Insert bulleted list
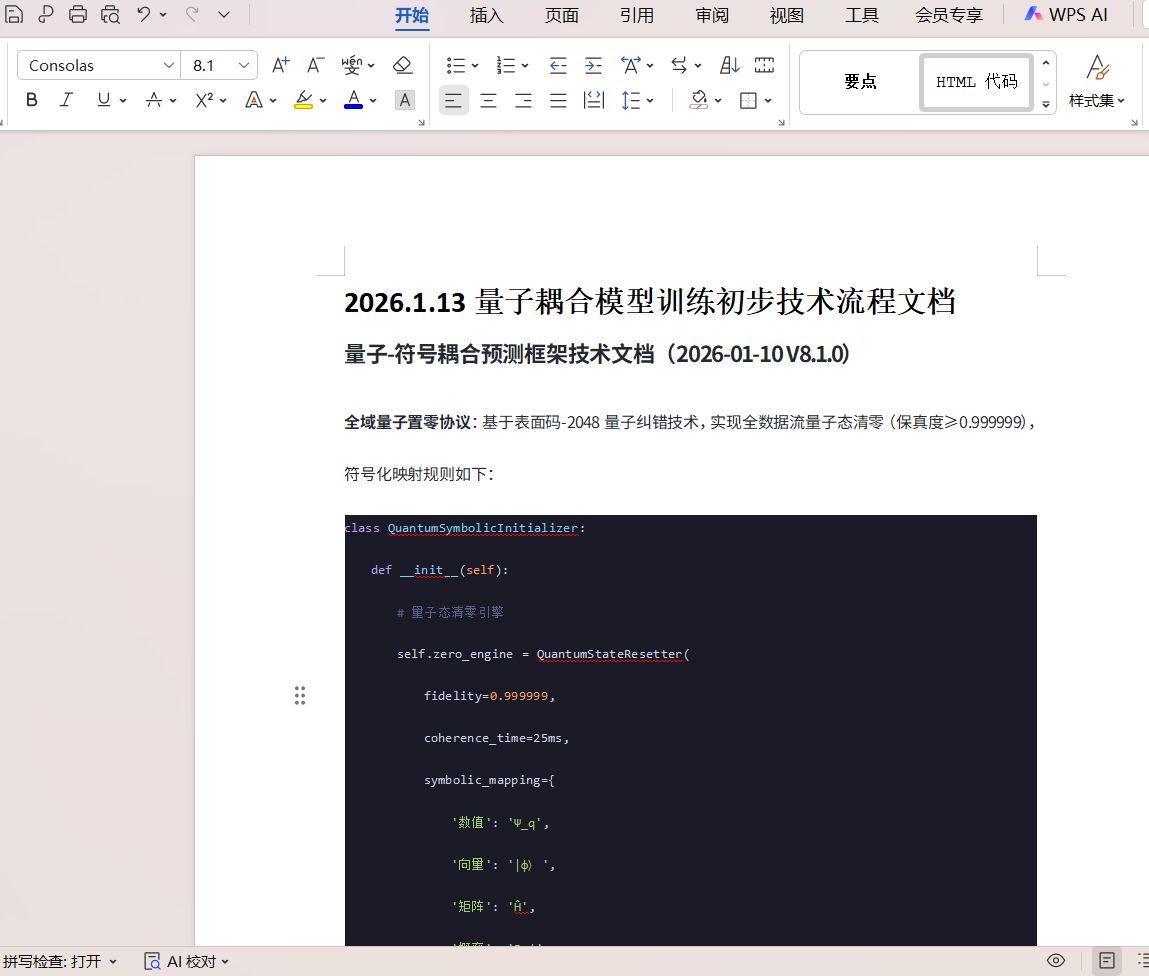The height and width of the screenshot is (976, 1149). [456, 65]
